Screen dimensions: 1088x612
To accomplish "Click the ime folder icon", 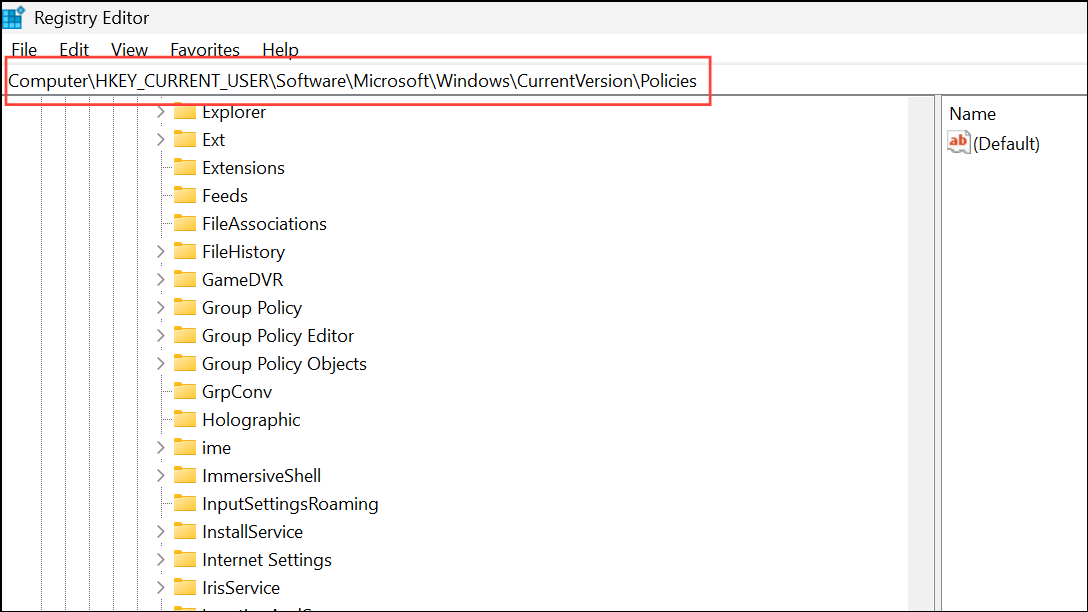I will tap(184, 447).
